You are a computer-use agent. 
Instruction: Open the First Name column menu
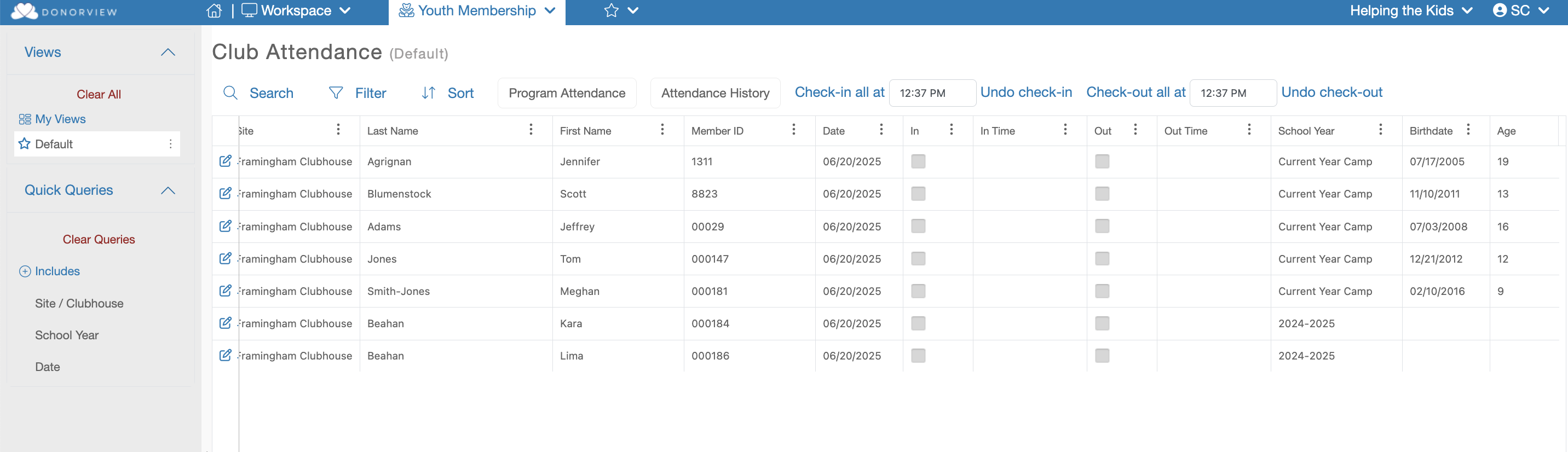662,130
